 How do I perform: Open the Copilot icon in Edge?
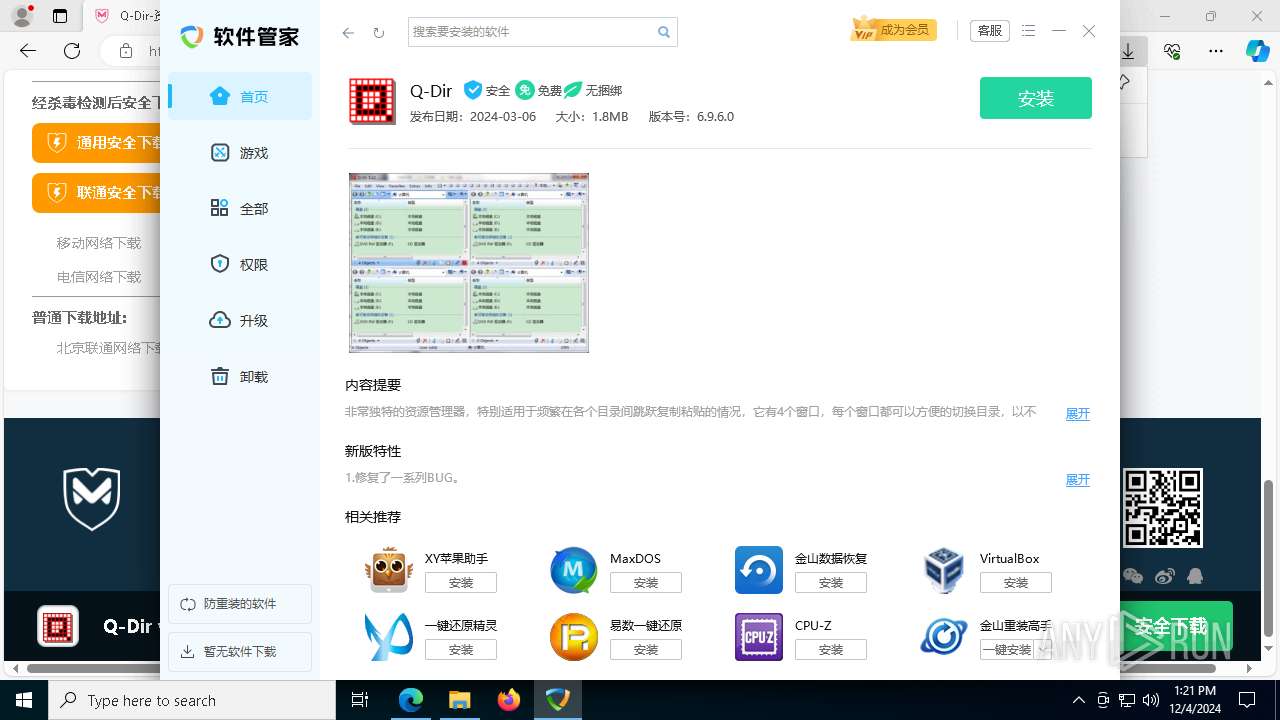point(1257,51)
